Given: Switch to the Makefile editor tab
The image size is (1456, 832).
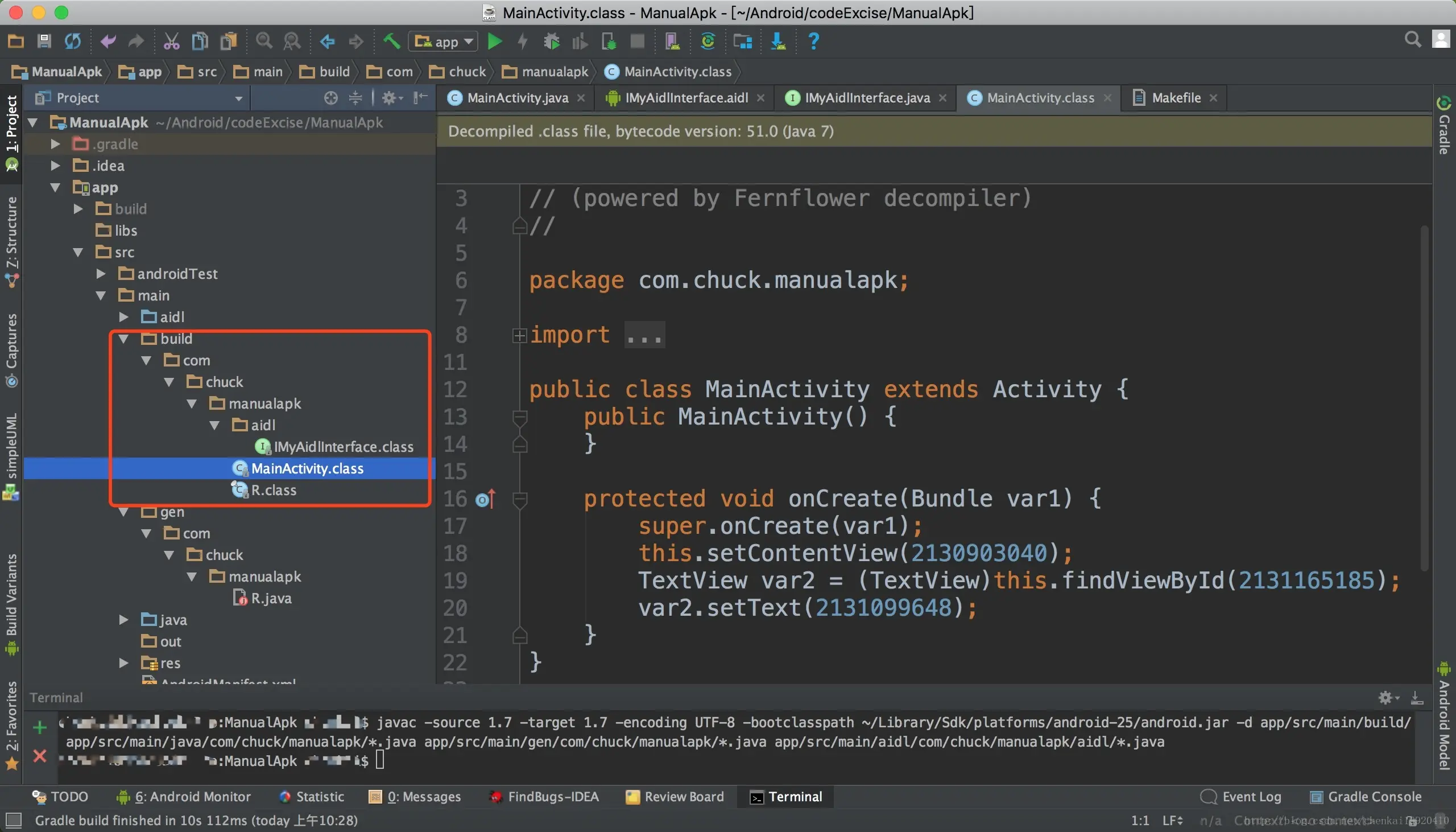Looking at the screenshot, I should point(1176,98).
